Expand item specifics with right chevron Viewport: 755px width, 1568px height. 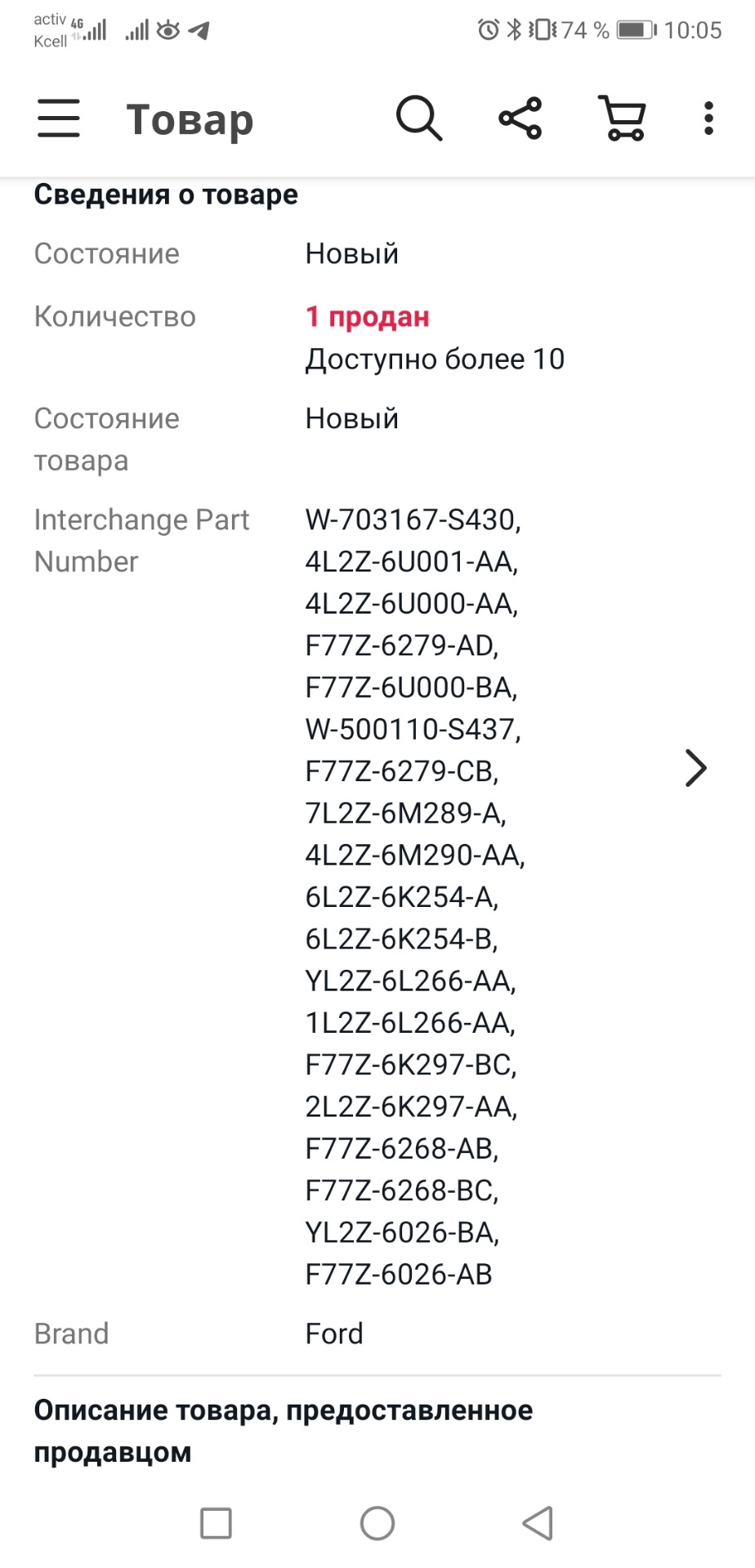695,768
